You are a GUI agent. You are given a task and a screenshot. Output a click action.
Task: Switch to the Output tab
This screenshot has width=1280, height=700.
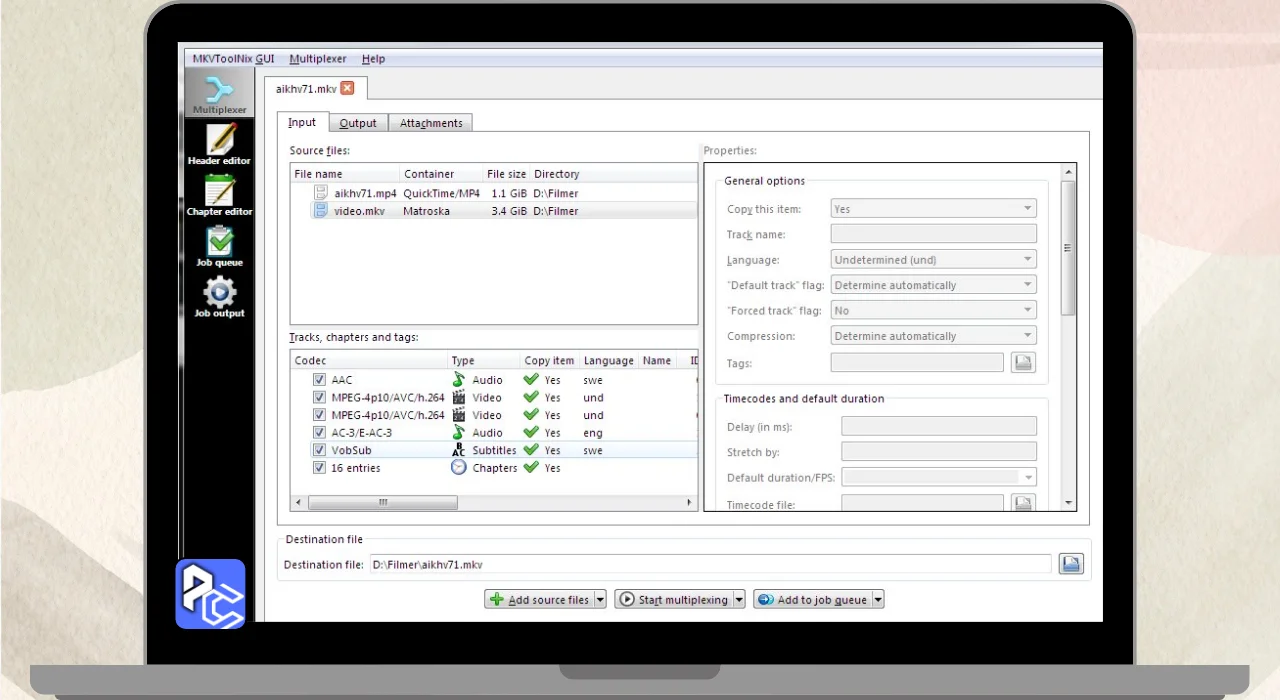pyautogui.click(x=357, y=123)
